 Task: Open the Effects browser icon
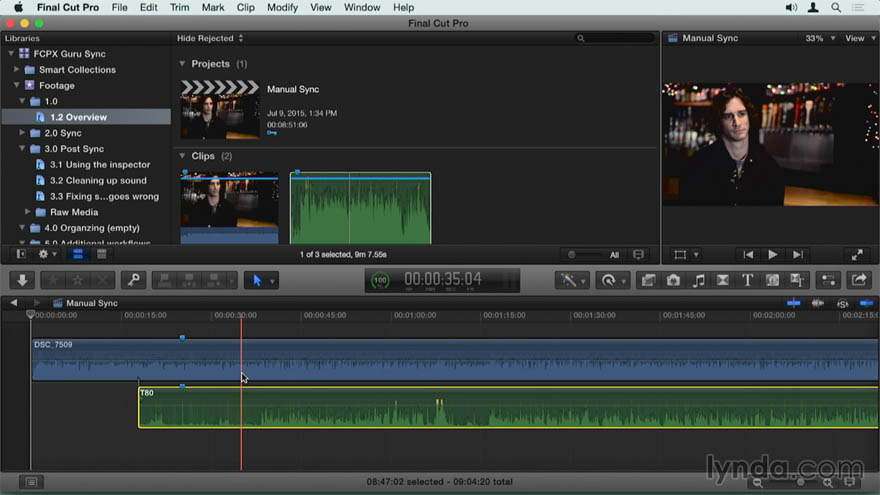click(648, 280)
